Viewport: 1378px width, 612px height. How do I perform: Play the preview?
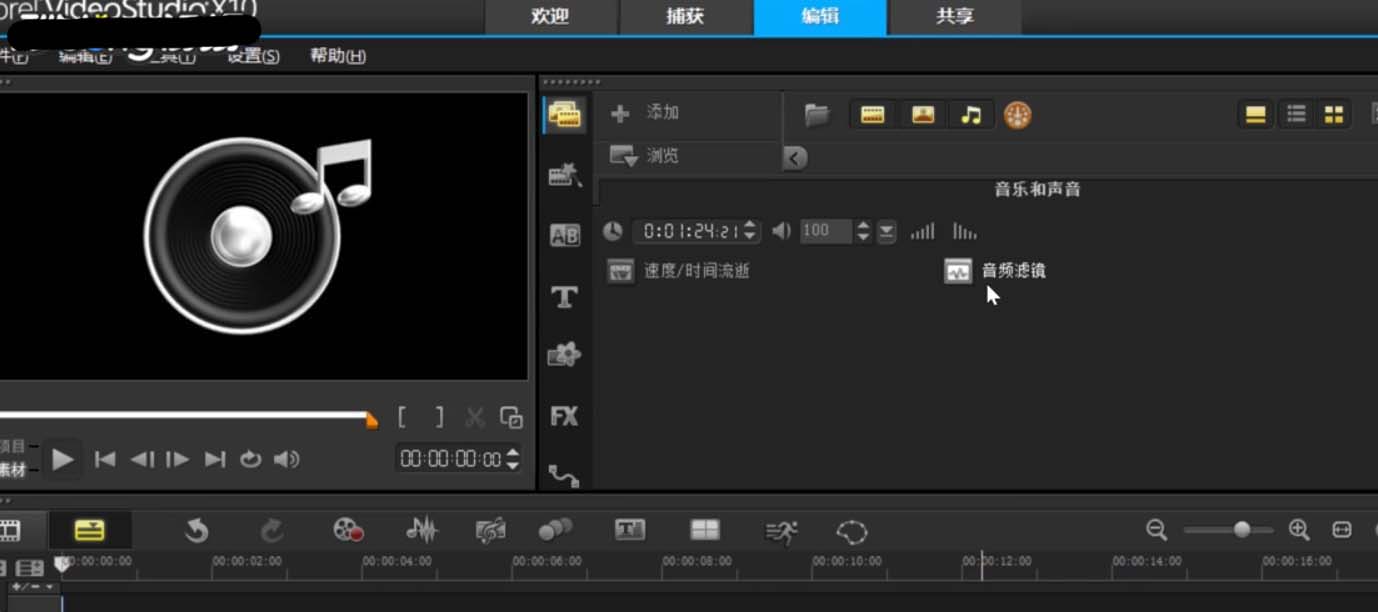pyautogui.click(x=62, y=459)
